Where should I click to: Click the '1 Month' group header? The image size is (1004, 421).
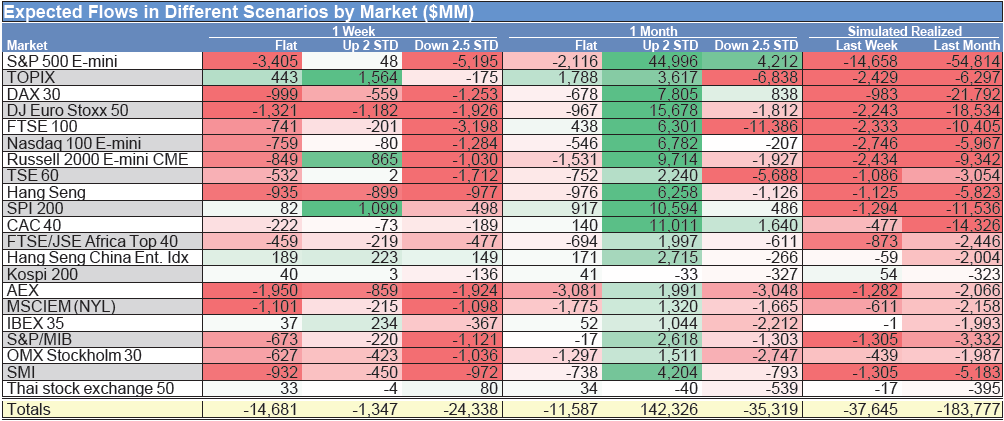click(x=653, y=32)
